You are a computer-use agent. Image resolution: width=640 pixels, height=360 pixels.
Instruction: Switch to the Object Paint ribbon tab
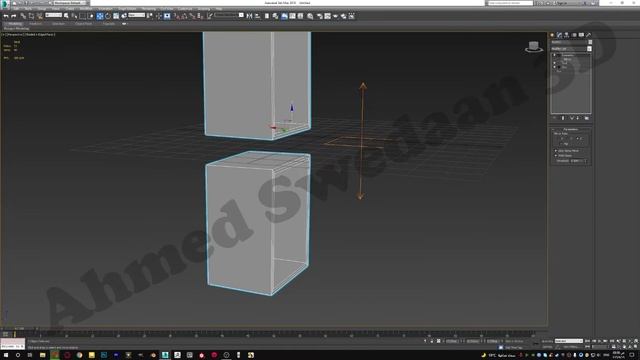[84, 24]
